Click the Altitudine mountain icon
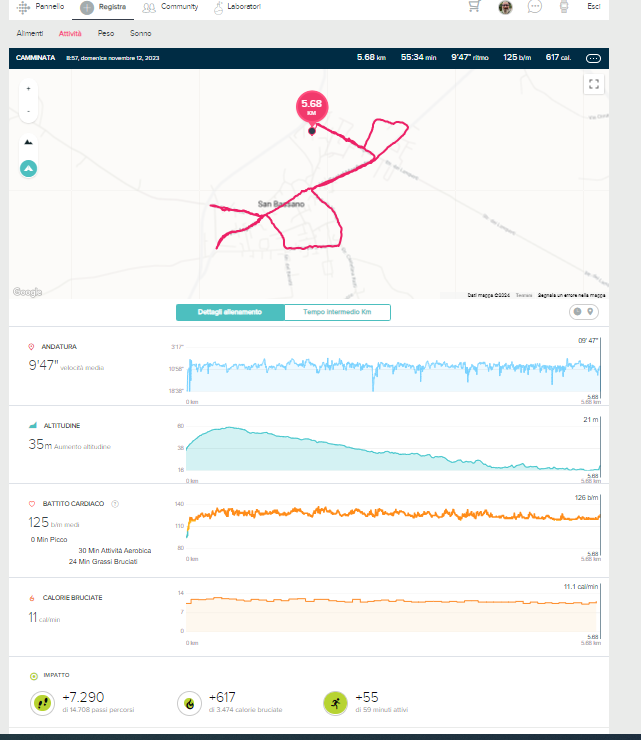The width and height of the screenshot is (641, 740). tap(33, 425)
